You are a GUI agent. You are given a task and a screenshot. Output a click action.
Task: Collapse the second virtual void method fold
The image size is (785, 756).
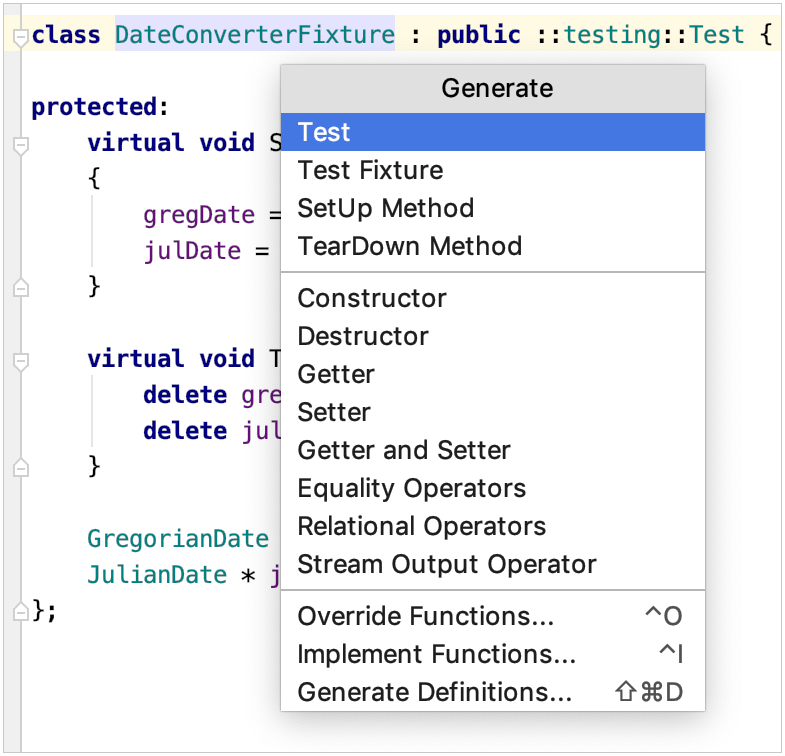[x=20, y=362]
